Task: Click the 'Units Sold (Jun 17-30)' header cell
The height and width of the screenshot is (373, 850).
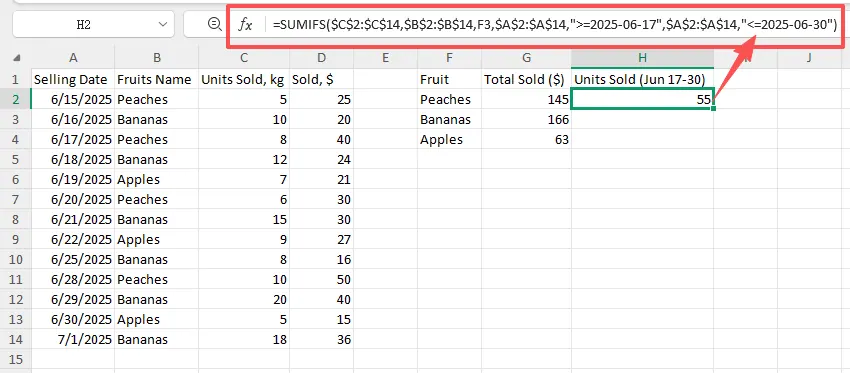Action: tap(642, 80)
